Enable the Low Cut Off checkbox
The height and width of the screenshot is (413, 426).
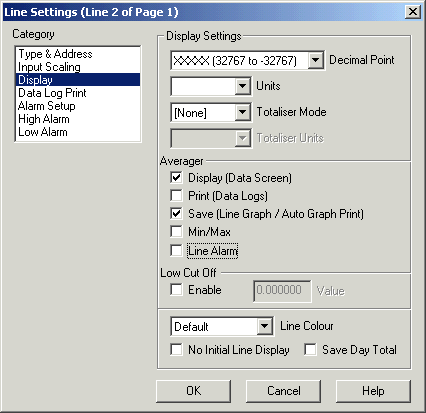[176, 289]
